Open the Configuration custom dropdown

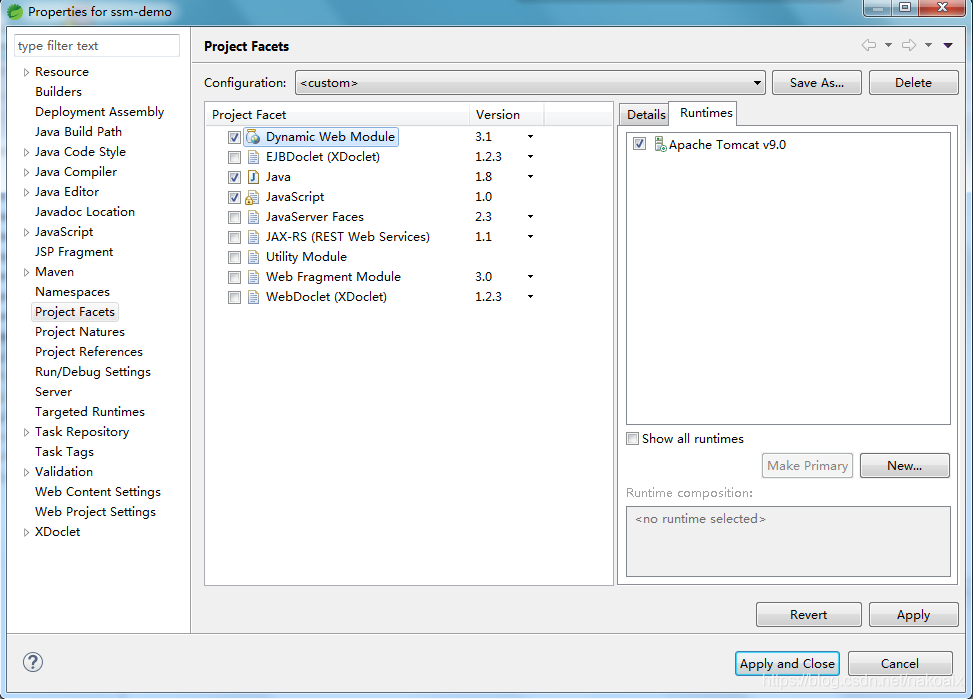click(531, 83)
